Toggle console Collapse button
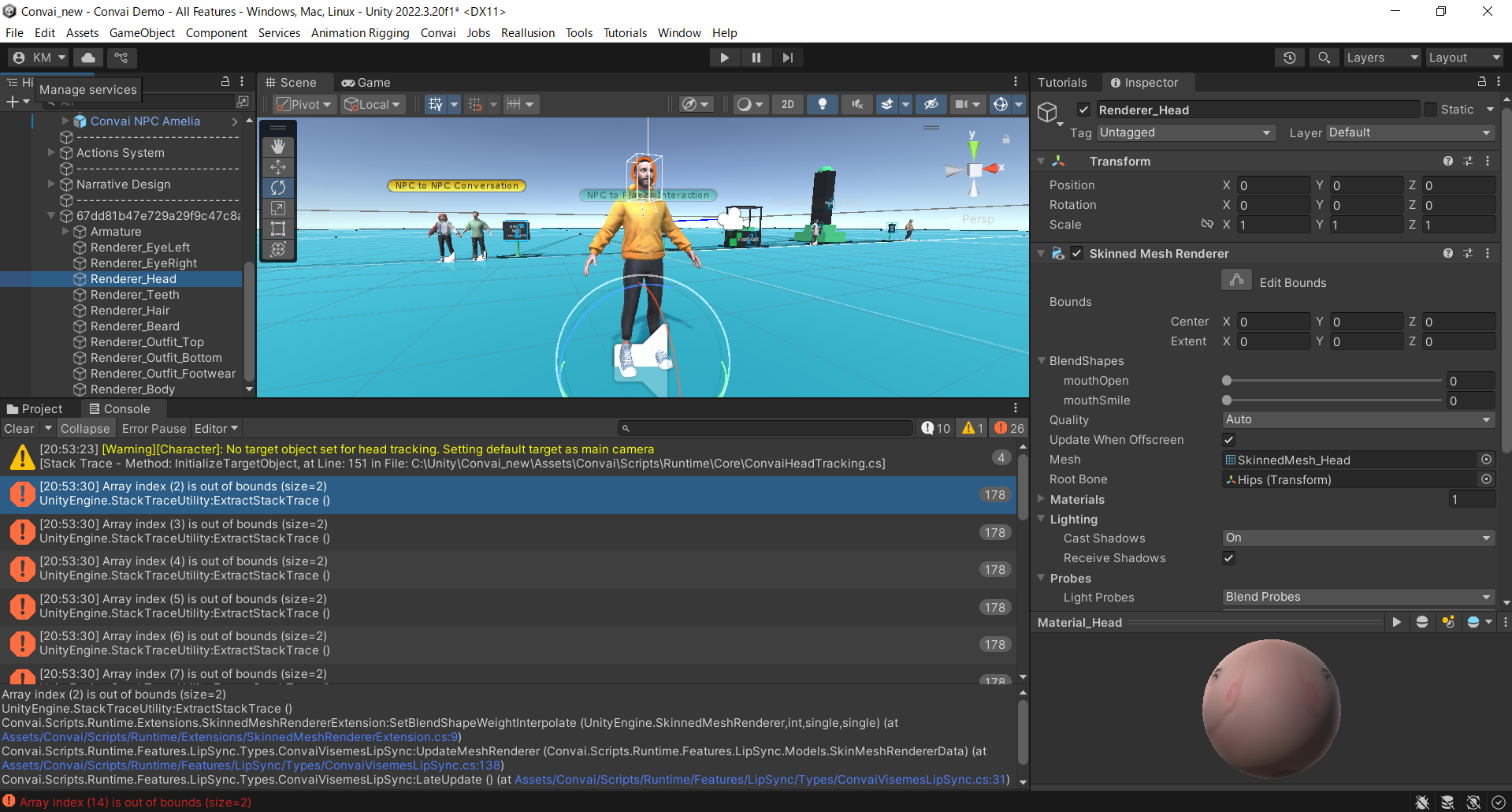This screenshot has height=812, width=1512. click(85, 428)
